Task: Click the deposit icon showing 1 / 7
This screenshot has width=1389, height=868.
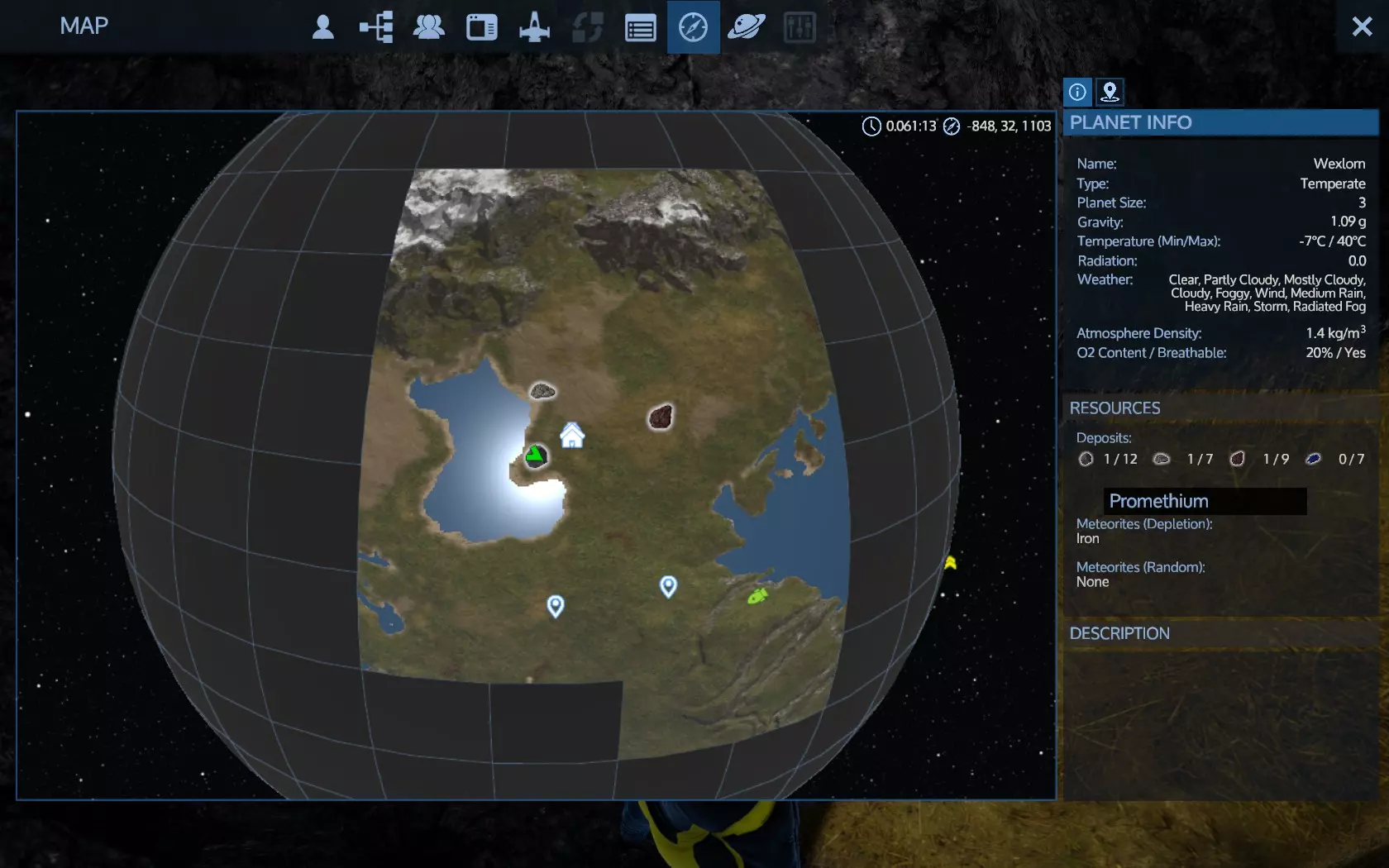Action: (x=1162, y=459)
